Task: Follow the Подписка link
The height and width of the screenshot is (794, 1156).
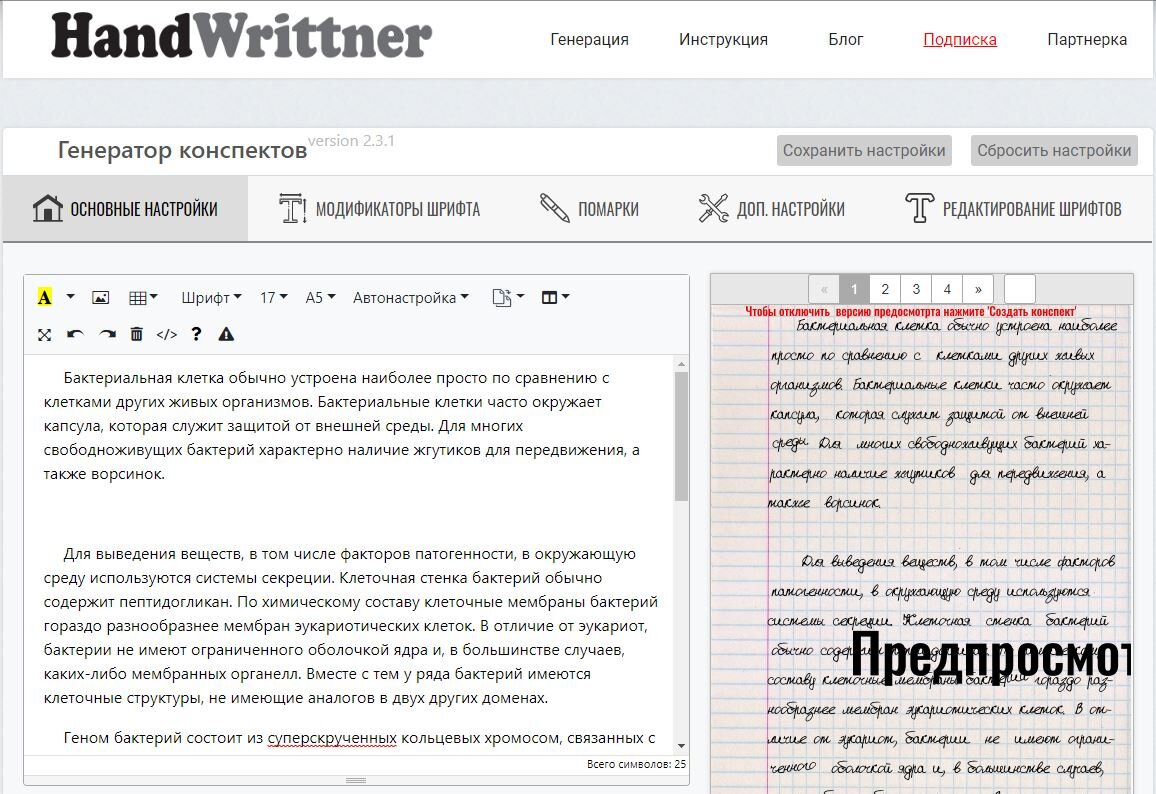Action: (x=960, y=39)
